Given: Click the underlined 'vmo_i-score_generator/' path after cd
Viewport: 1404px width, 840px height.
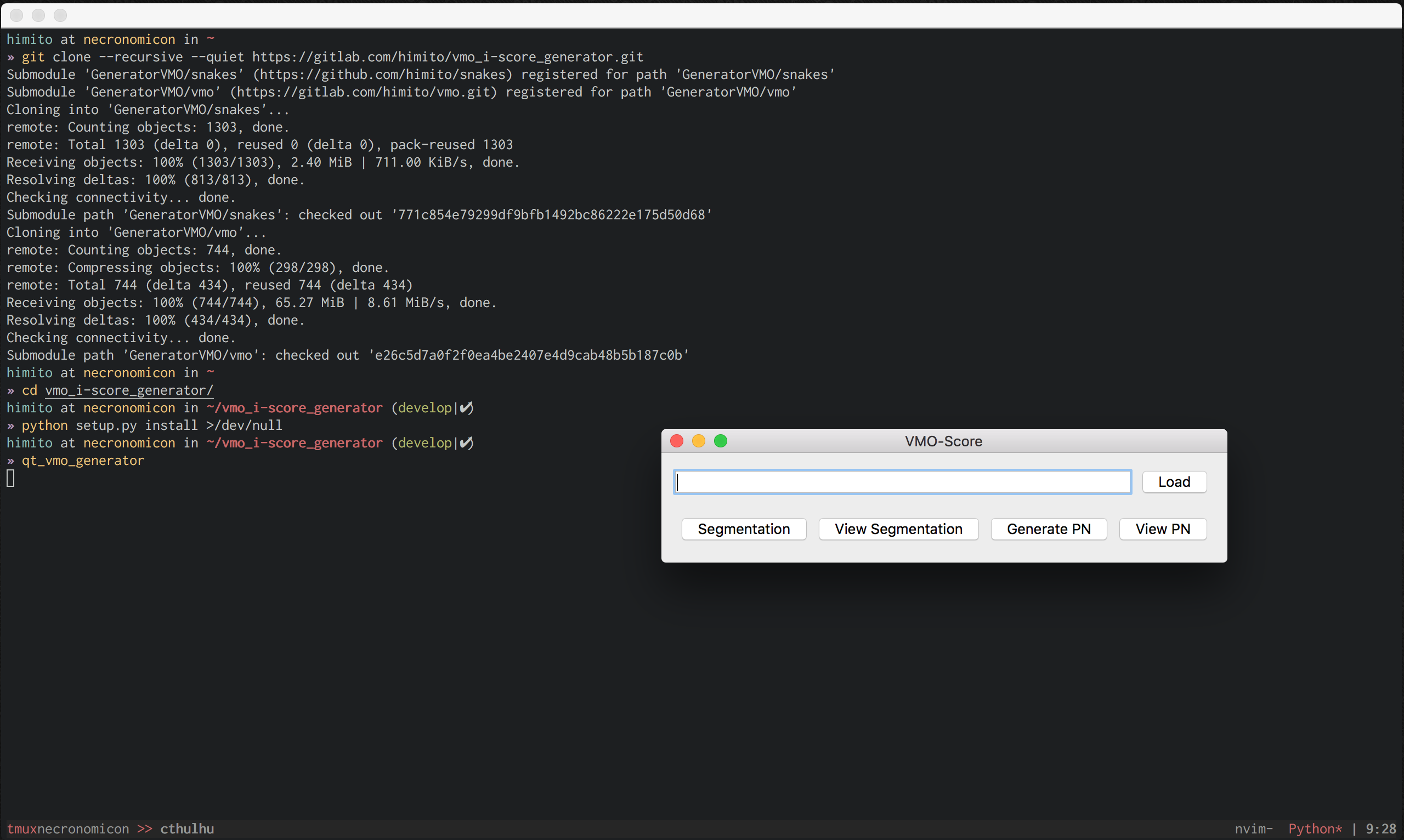Looking at the screenshot, I should pos(129,390).
